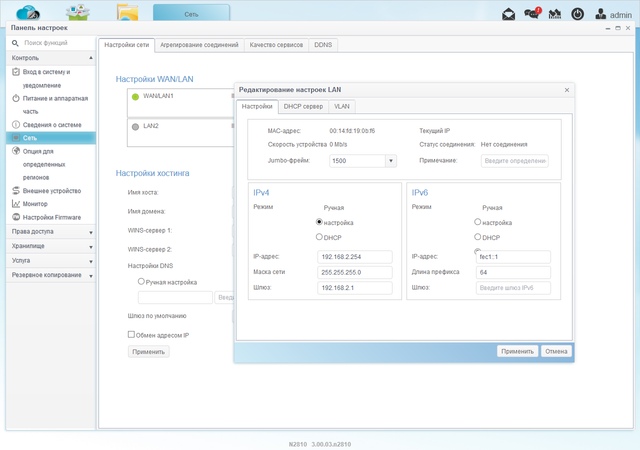Click the grey LAN2 status indicator

[136, 127]
